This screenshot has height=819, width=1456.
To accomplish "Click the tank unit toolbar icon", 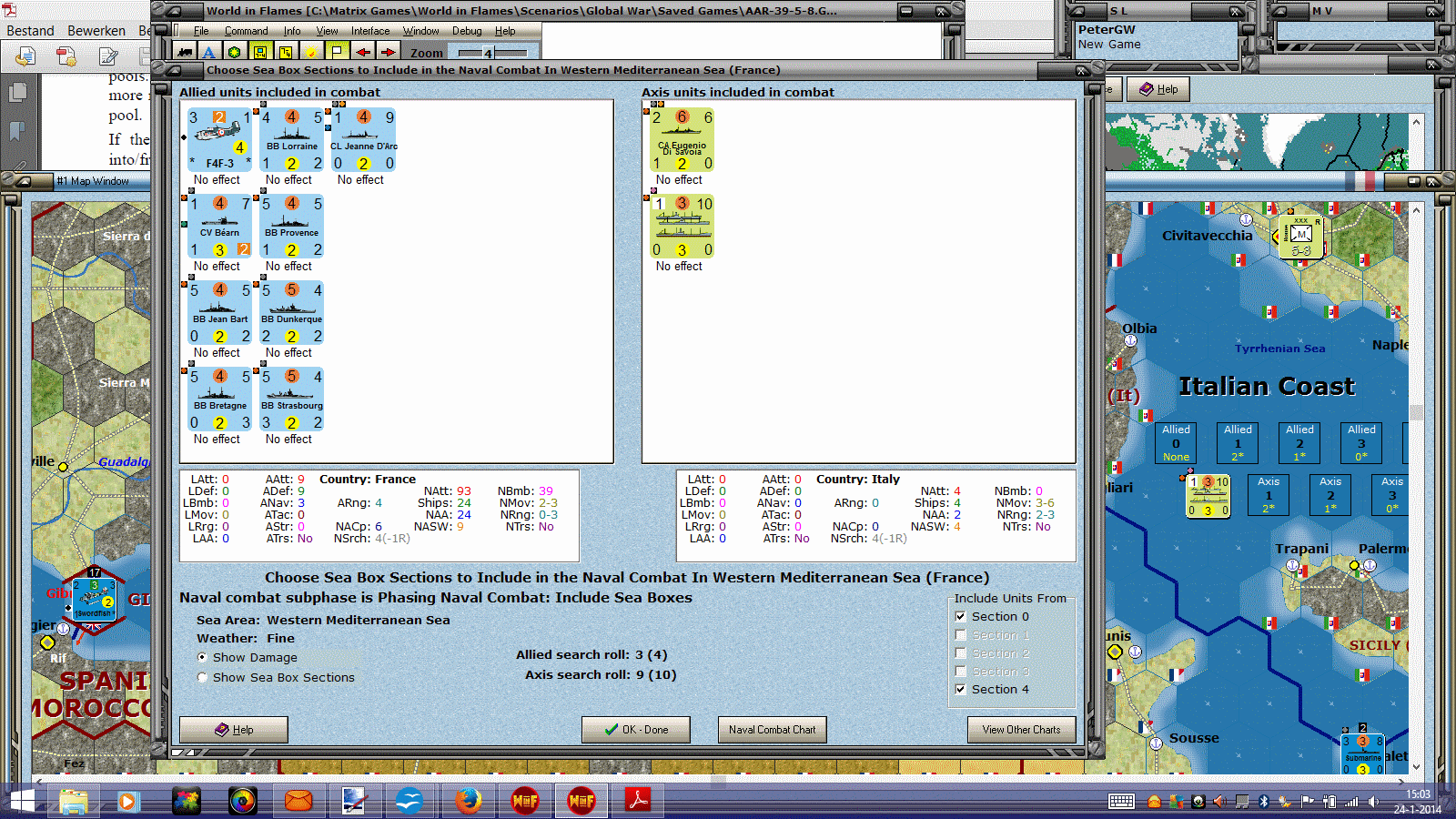I will [x=185, y=52].
